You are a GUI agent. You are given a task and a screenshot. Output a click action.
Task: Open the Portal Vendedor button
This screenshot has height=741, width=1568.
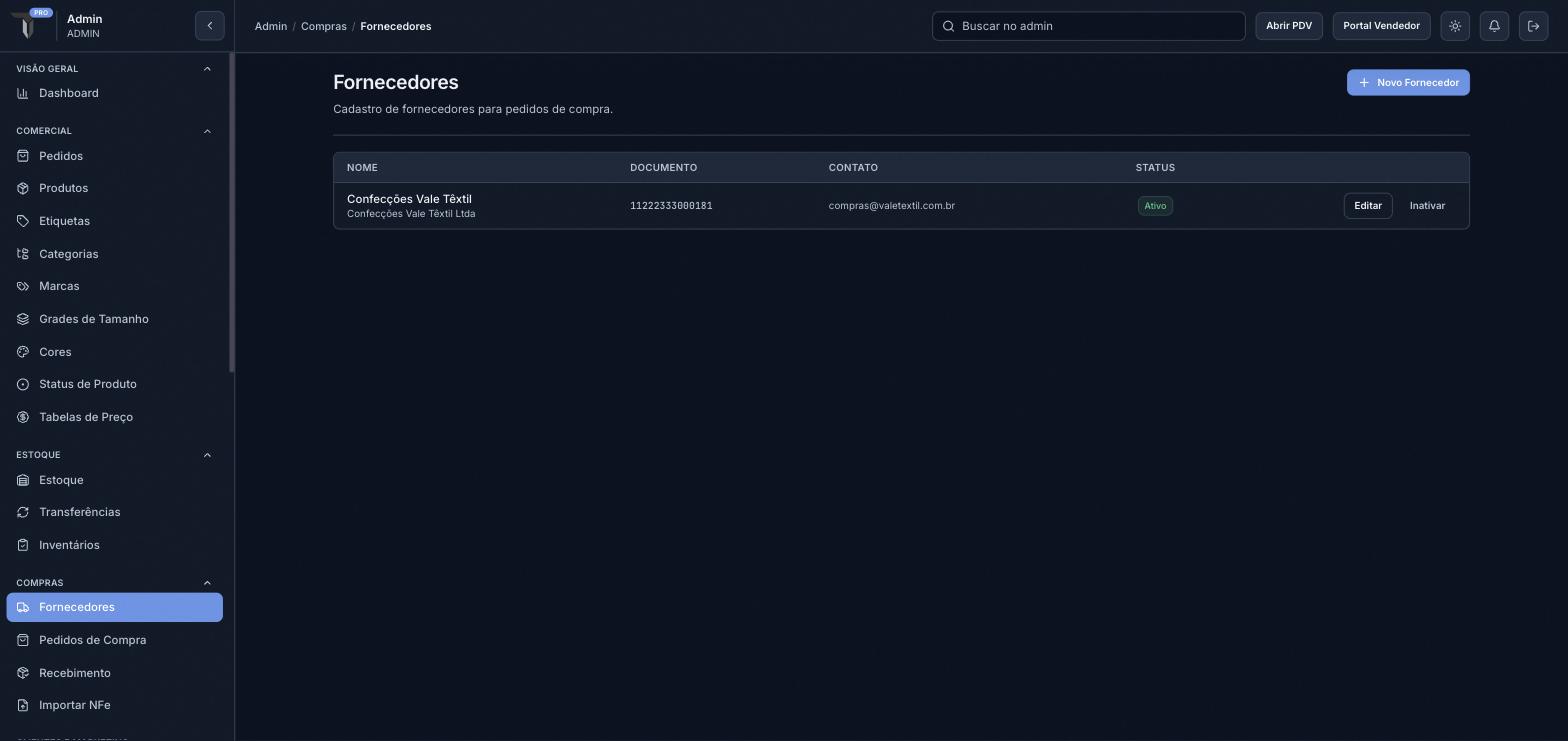1381,26
